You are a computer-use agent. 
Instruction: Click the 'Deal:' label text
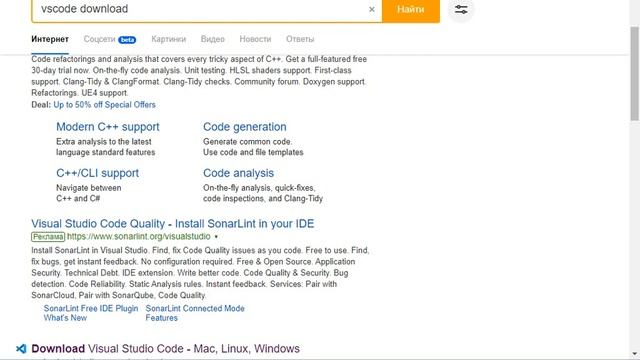click(x=41, y=104)
